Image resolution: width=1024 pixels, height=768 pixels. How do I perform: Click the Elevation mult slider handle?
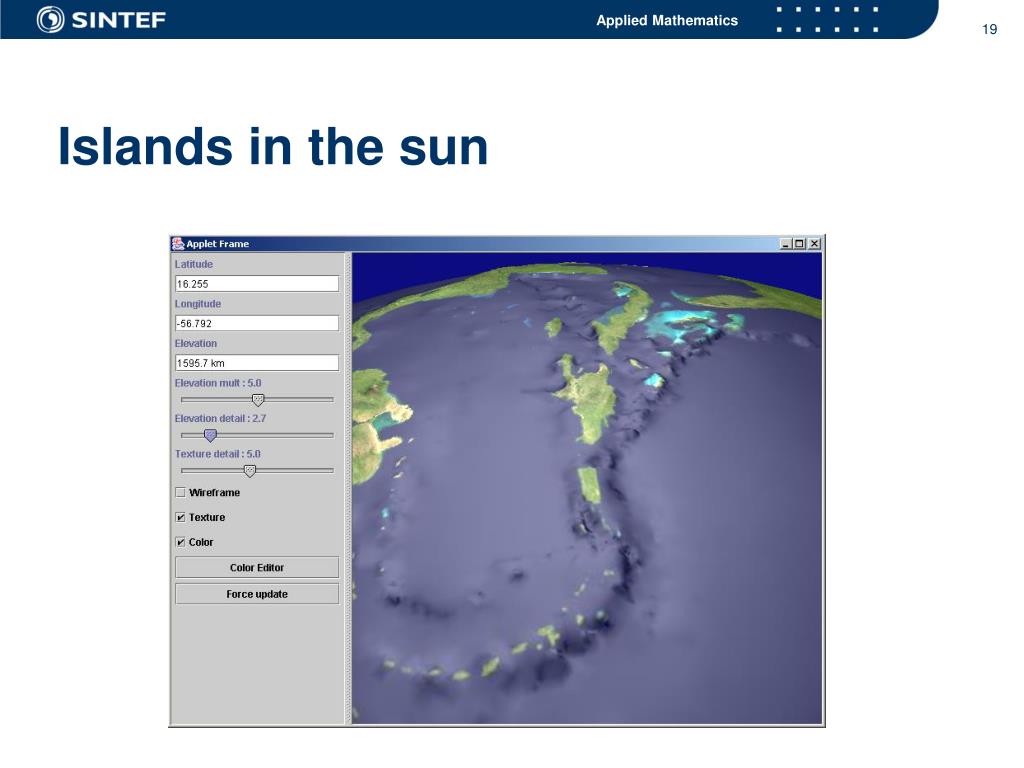258,400
